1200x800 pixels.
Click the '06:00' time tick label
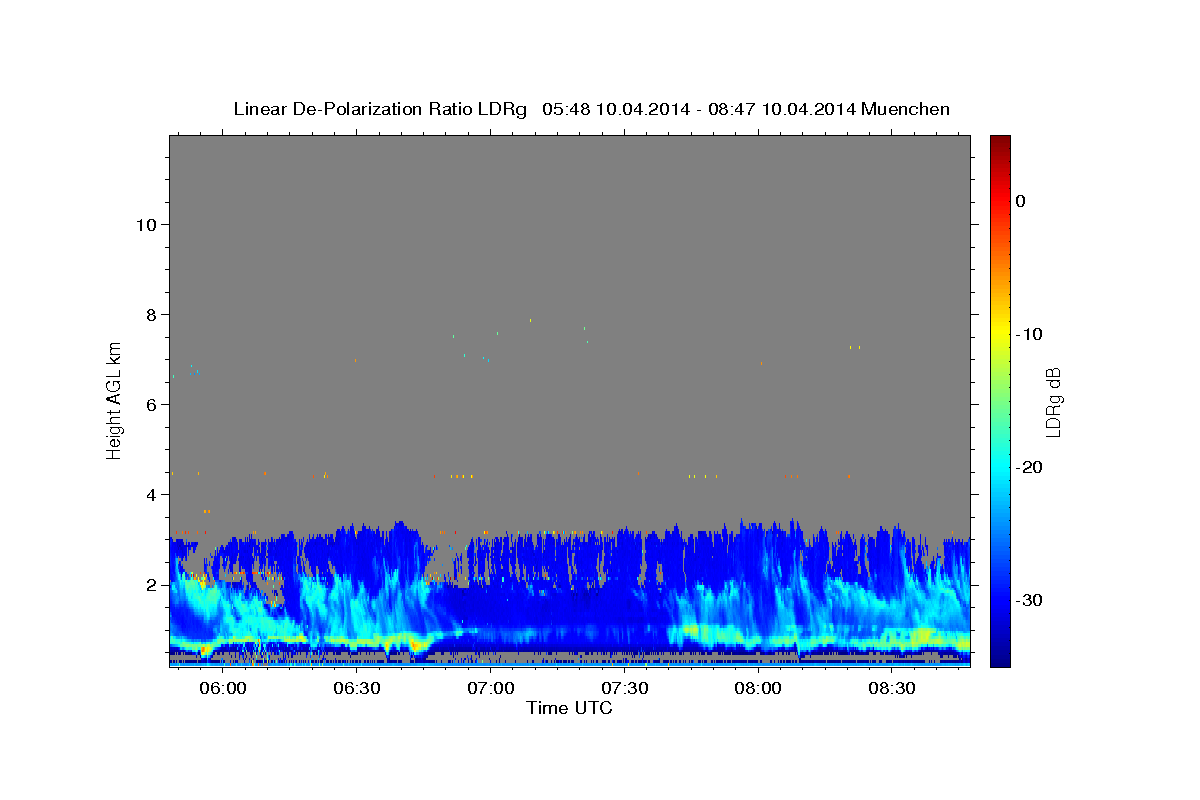tap(223, 689)
